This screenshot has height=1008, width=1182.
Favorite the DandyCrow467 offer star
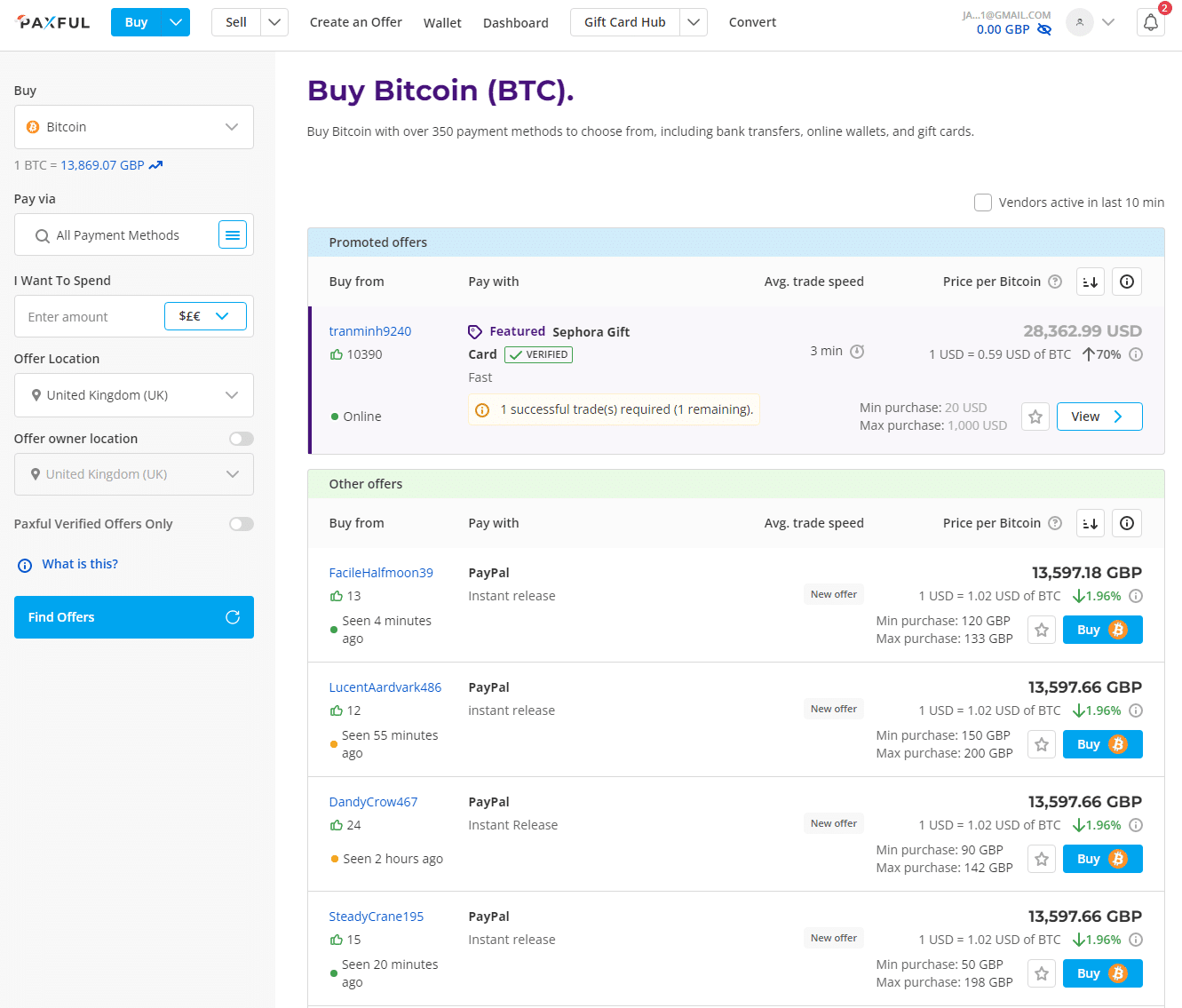1042,859
